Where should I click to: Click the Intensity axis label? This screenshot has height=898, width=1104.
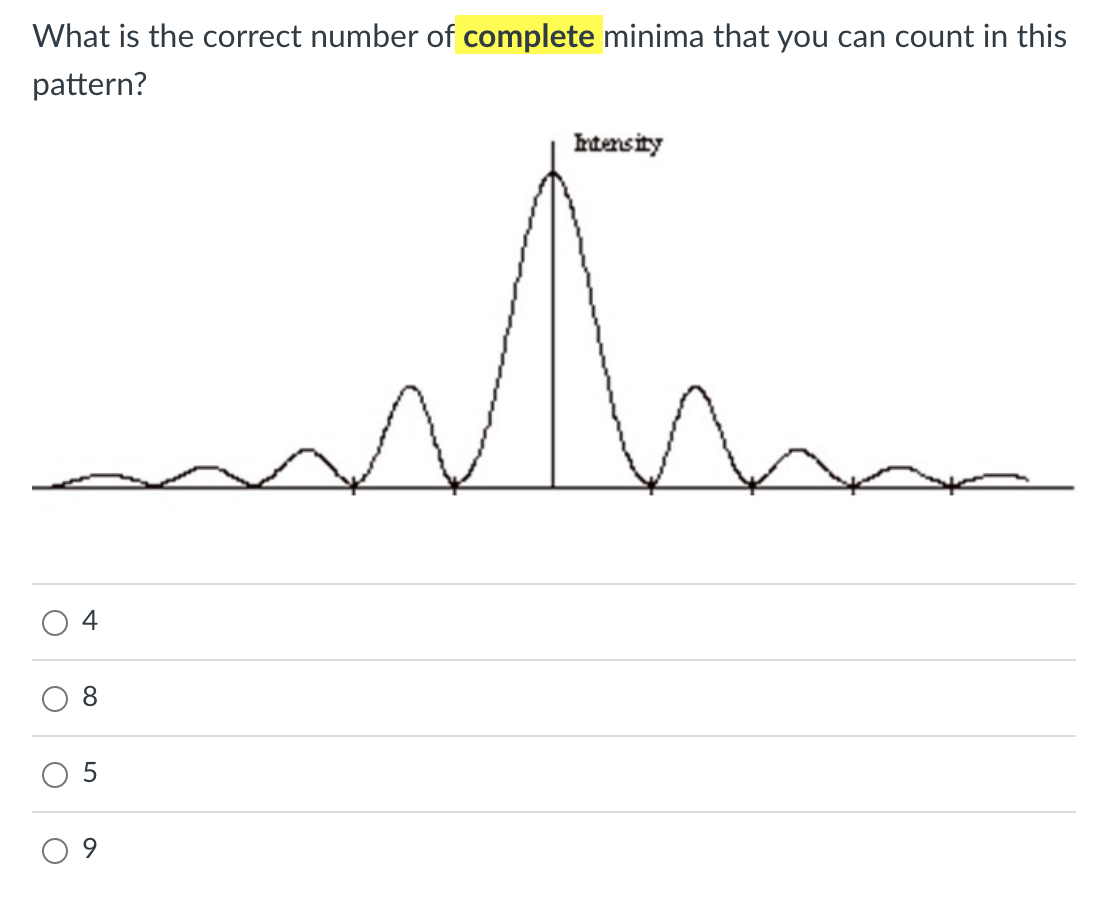coord(618,143)
